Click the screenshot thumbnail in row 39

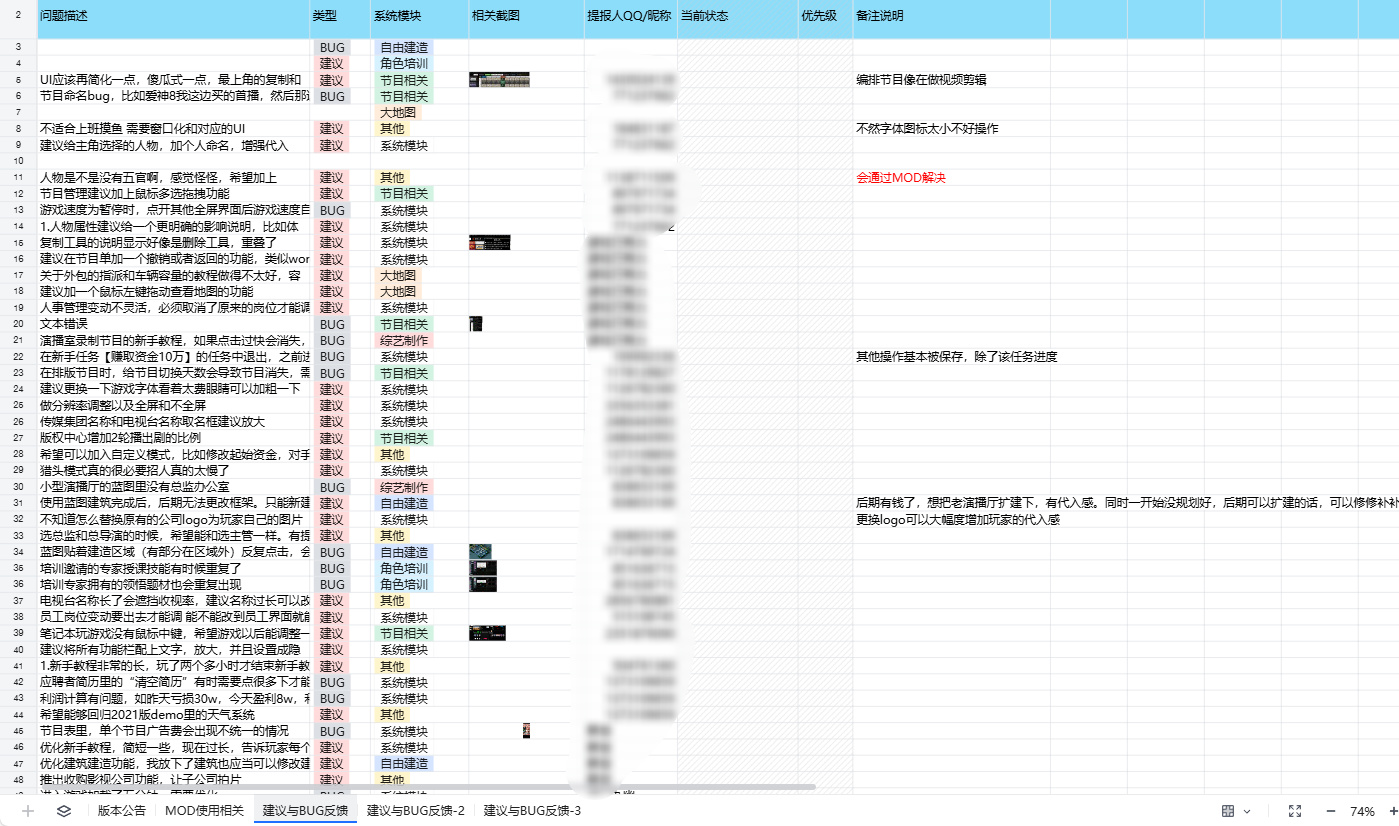487,633
